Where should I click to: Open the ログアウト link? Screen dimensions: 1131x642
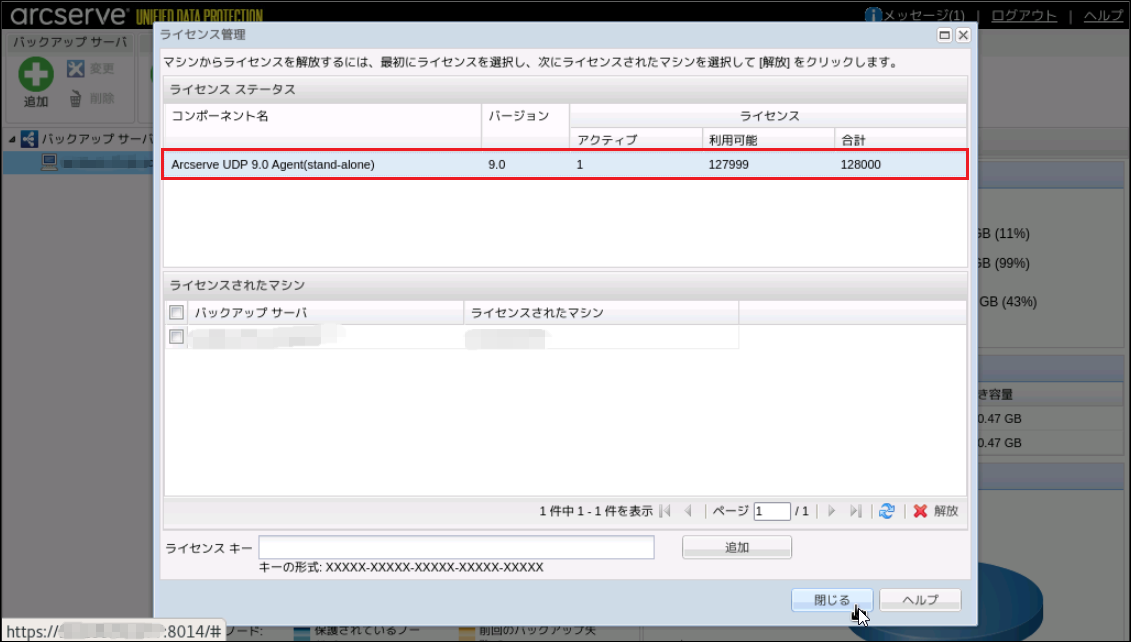point(1024,15)
